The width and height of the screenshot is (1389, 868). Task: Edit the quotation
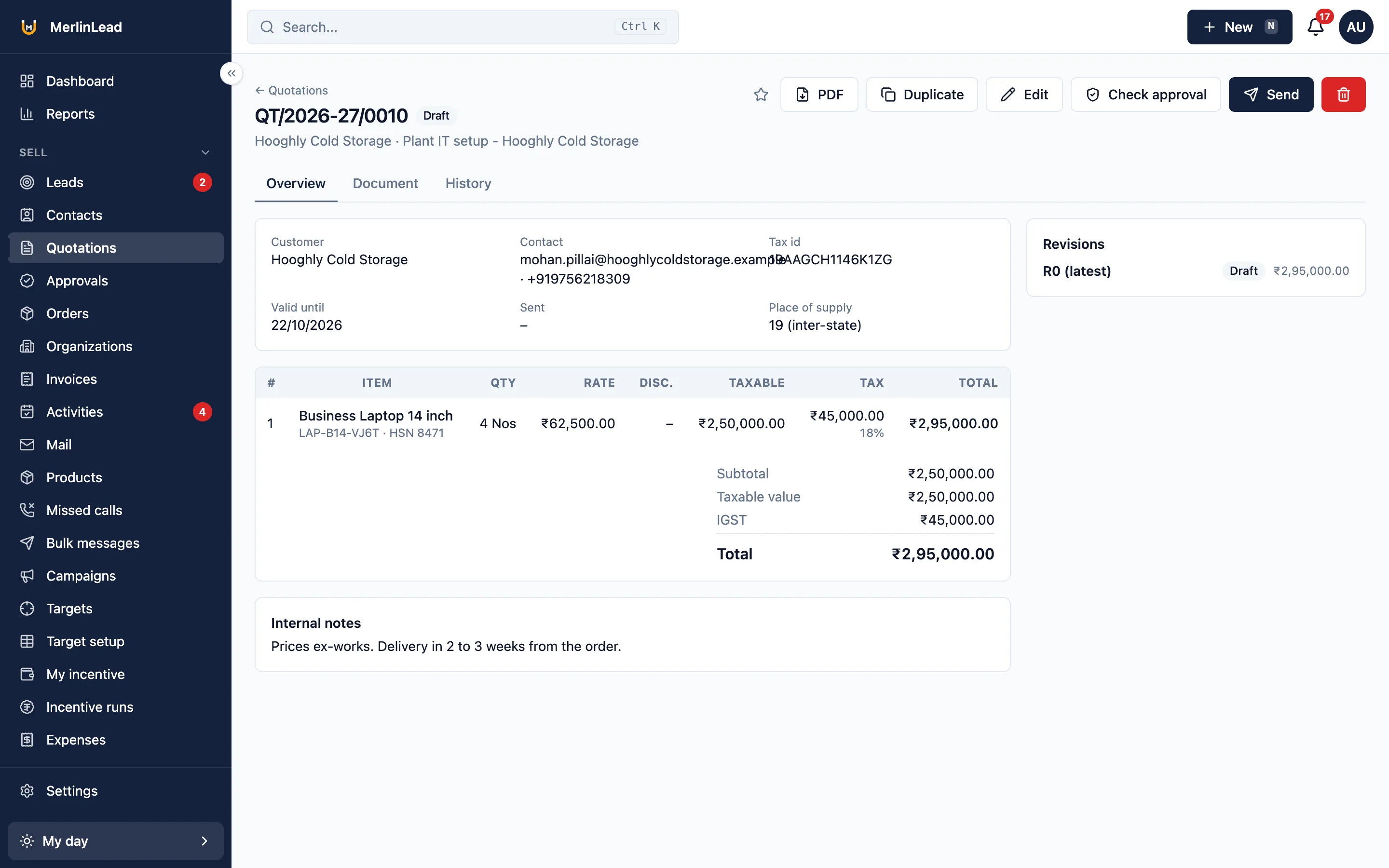tap(1024, 95)
